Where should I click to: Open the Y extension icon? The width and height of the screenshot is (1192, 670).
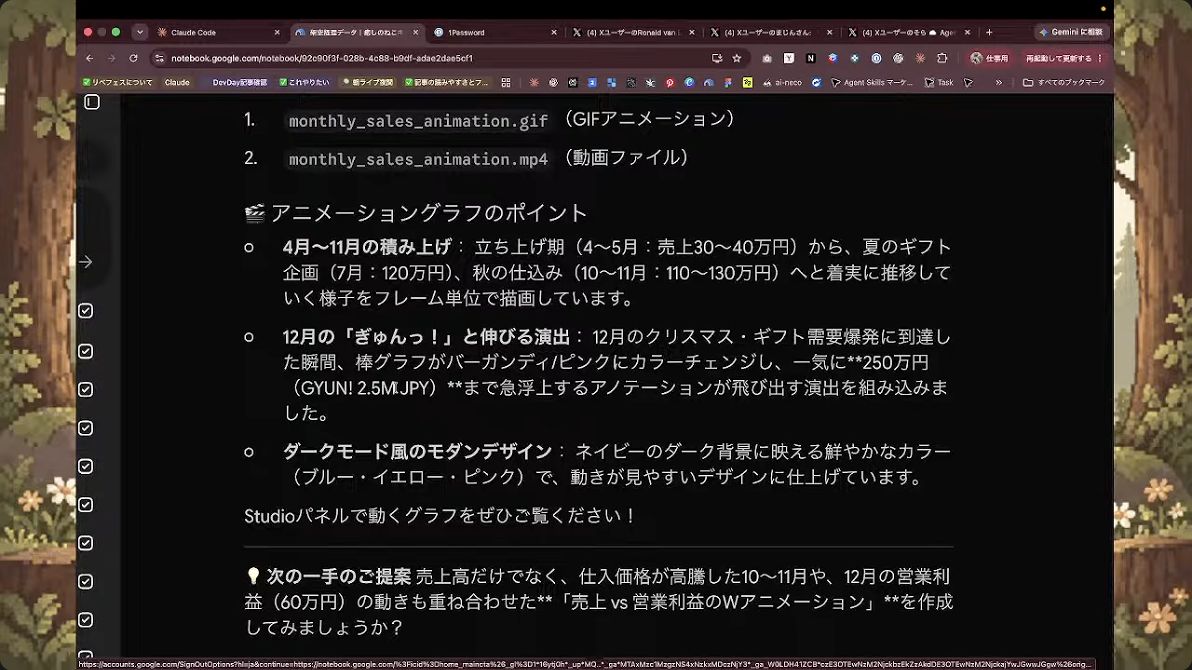(789, 58)
